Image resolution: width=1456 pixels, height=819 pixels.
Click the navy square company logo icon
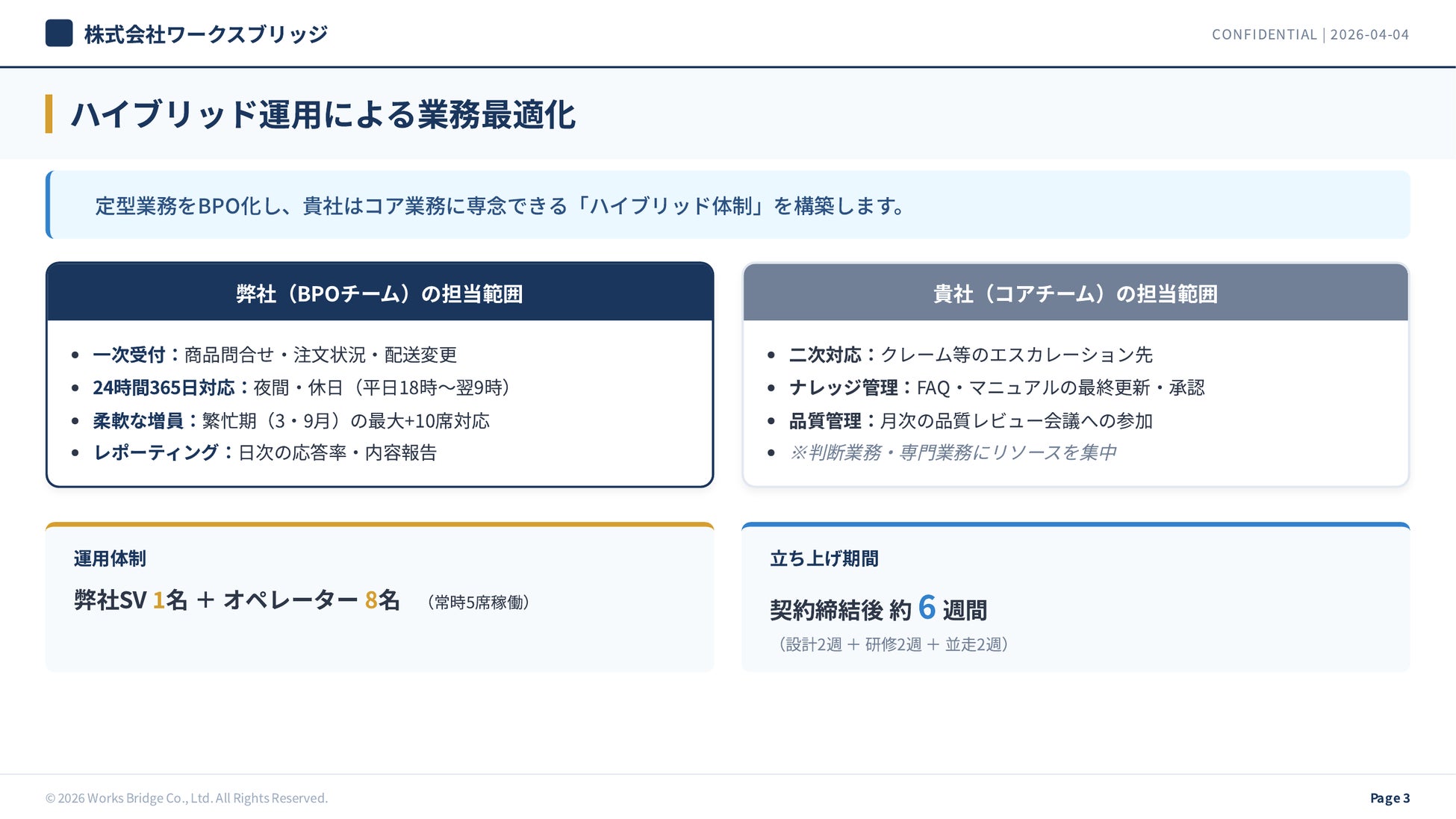coord(59,34)
